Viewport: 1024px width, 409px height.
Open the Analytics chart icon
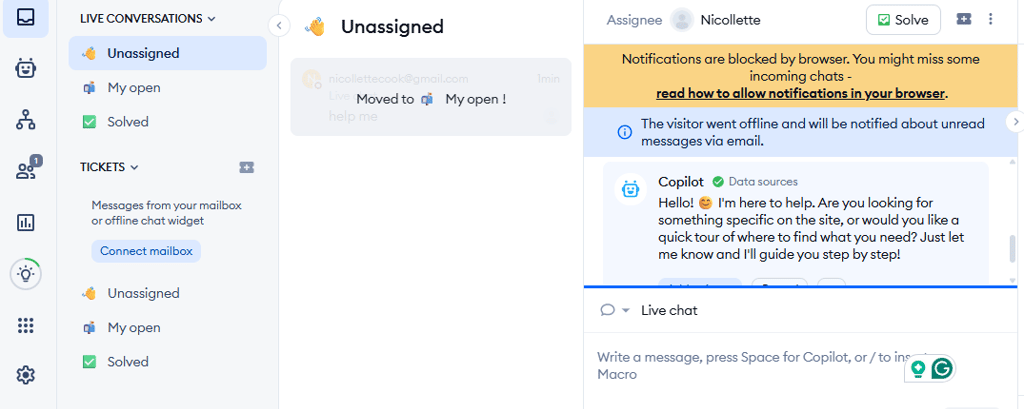(26, 222)
